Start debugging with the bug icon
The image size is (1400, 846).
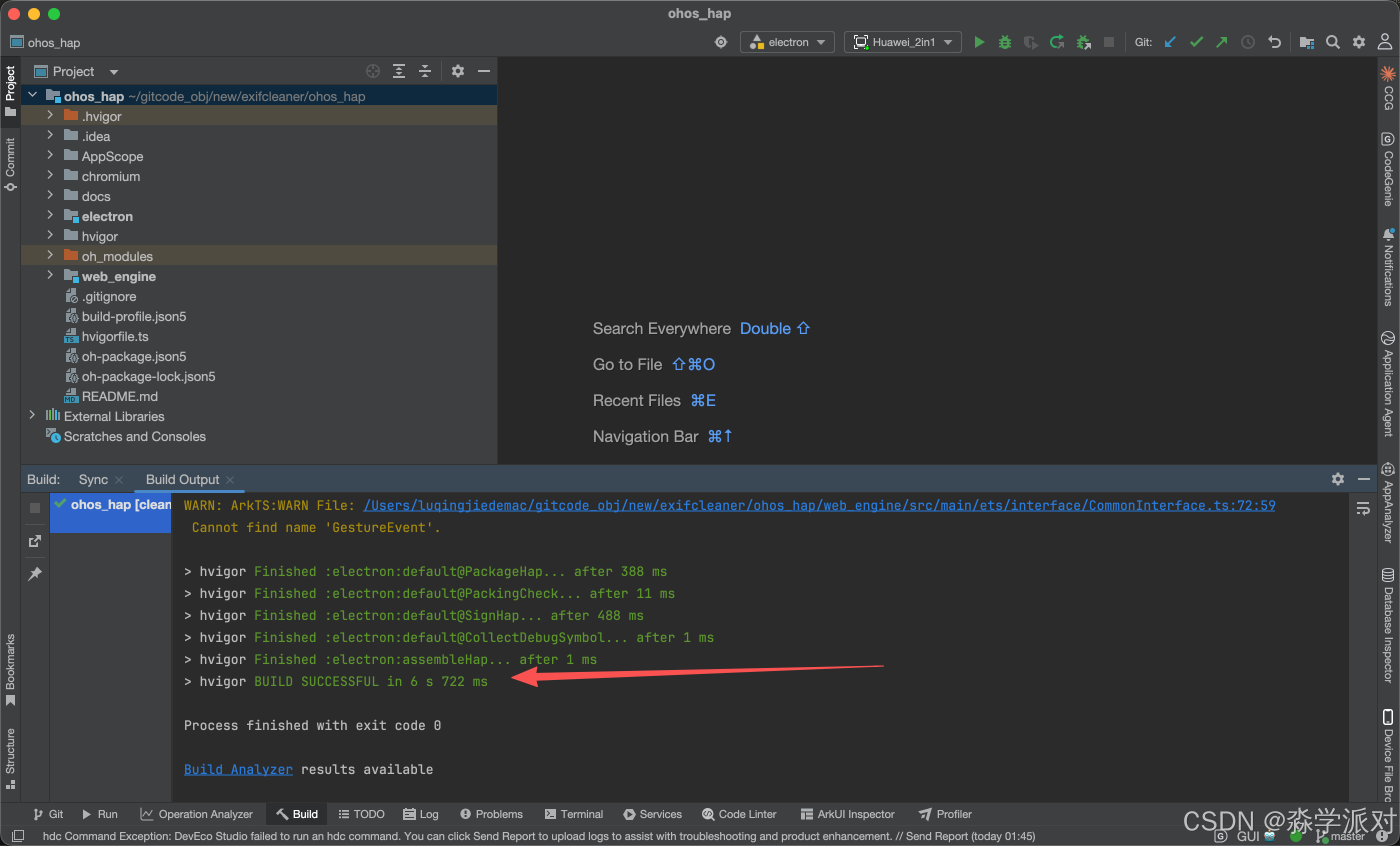[x=1004, y=42]
